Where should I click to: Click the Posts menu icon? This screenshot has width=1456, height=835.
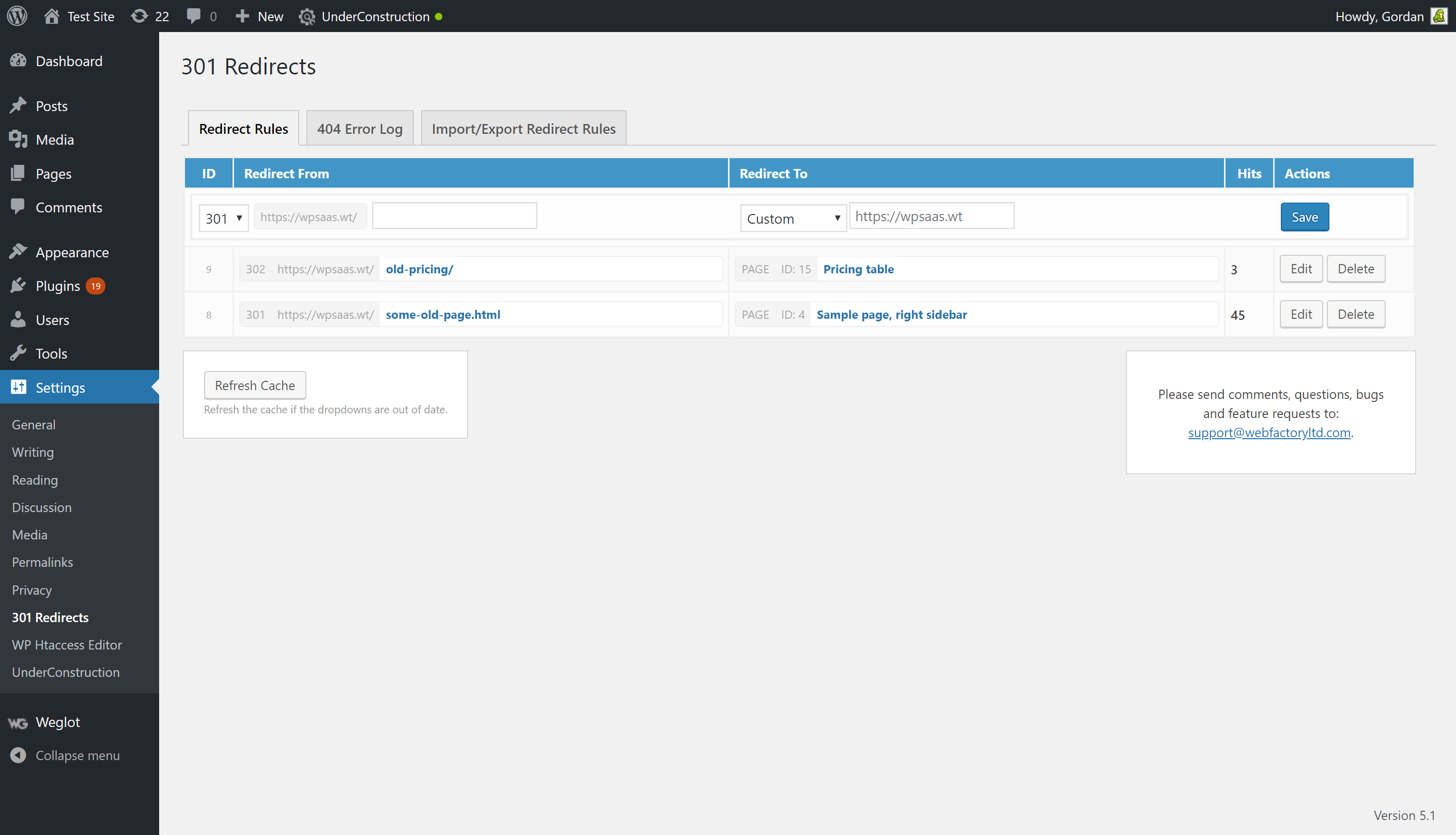click(19, 105)
